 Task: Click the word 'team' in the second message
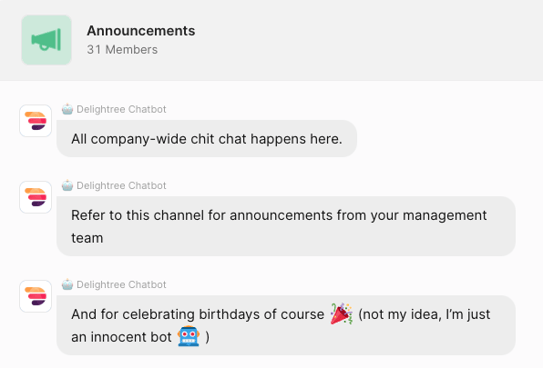87,238
